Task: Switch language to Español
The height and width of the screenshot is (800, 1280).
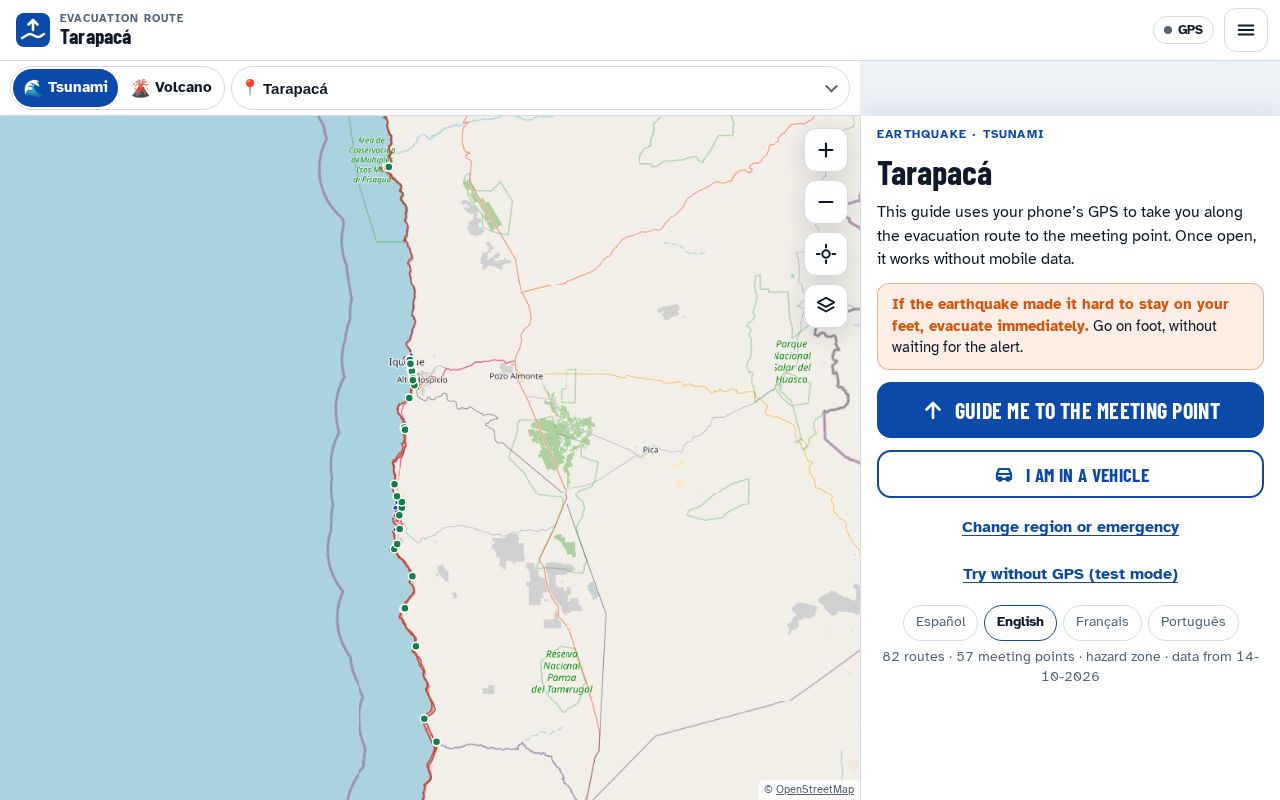Action: (941, 622)
